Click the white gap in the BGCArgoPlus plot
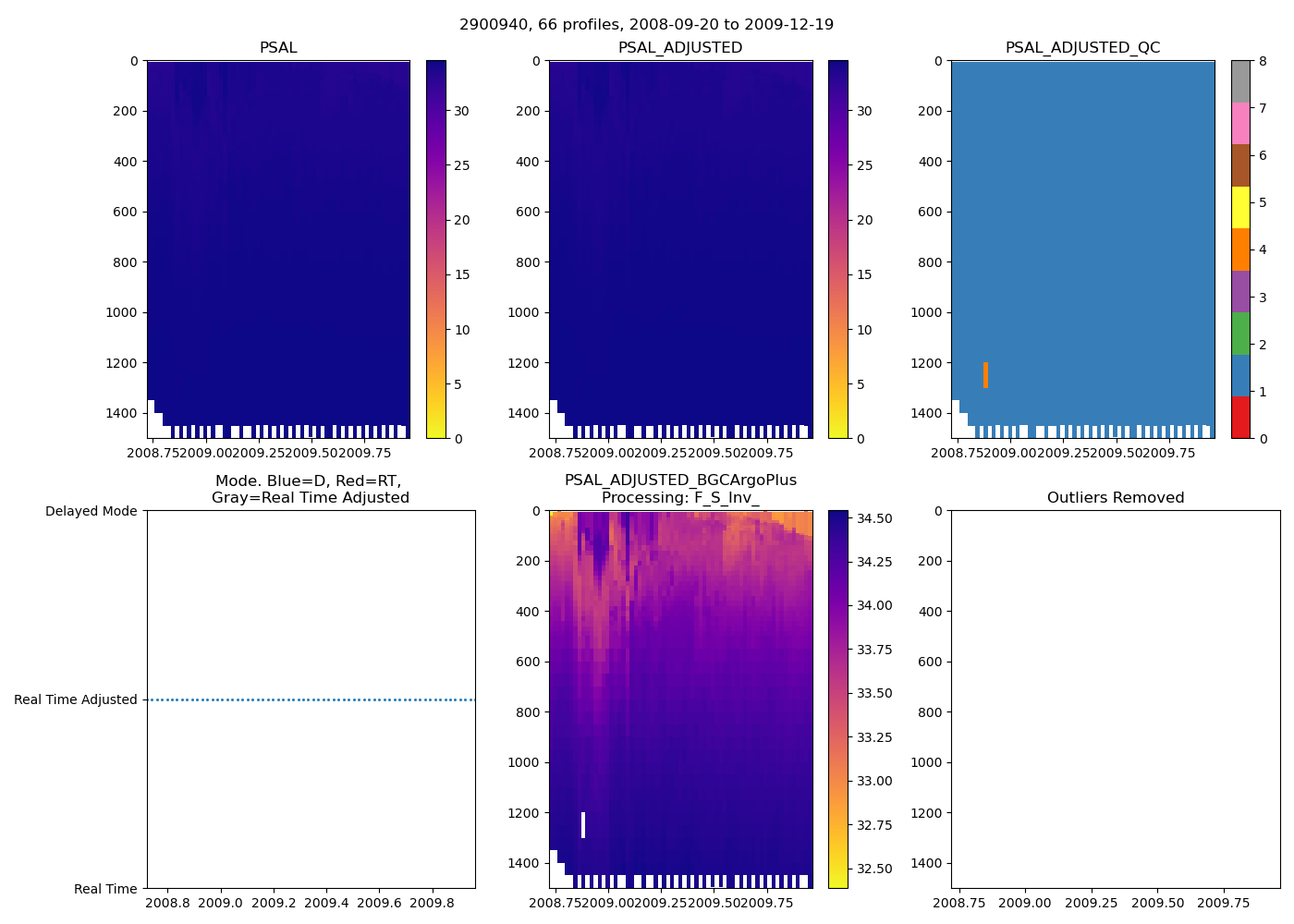Image resolution: width=1294 pixels, height=924 pixels. (x=583, y=824)
